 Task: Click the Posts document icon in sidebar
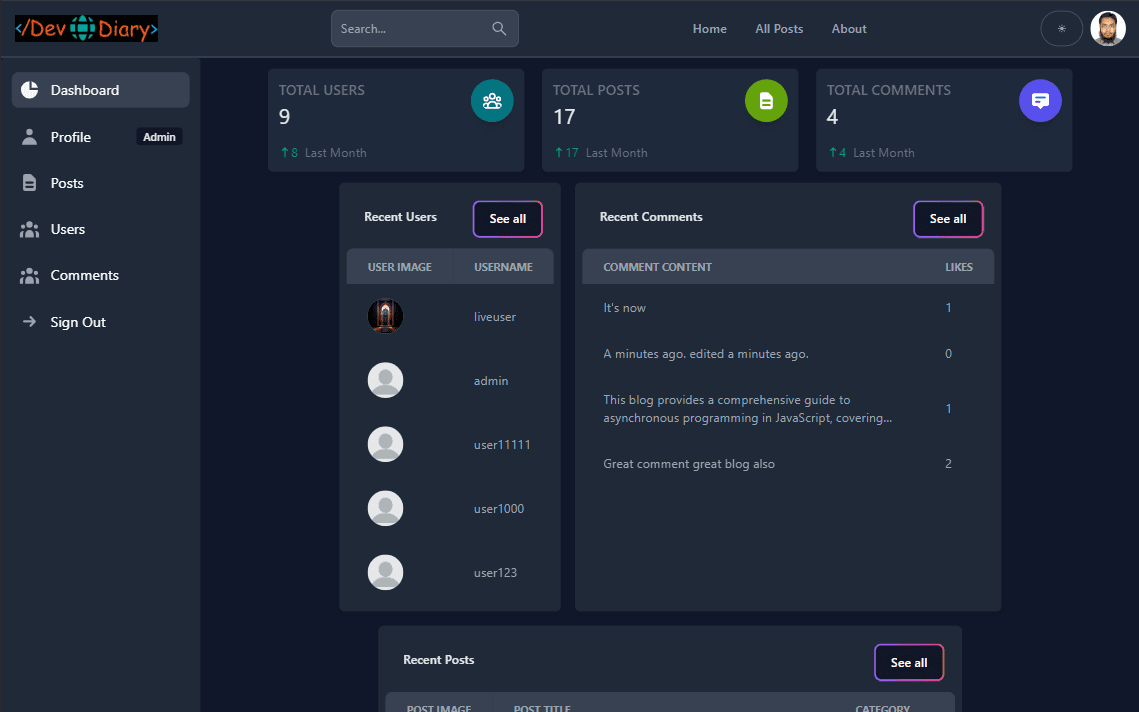[x=30, y=183]
